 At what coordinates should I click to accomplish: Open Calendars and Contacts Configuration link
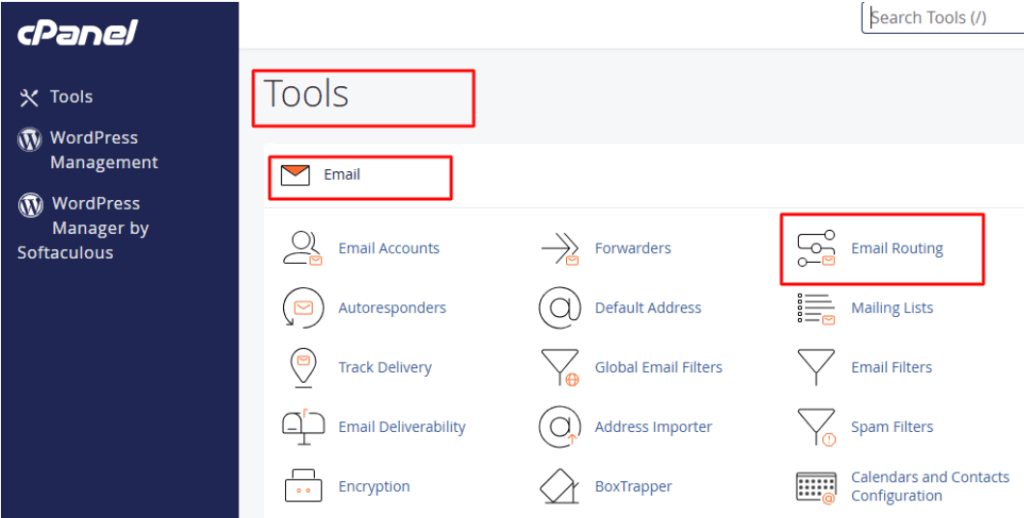(x=930, y=487)
